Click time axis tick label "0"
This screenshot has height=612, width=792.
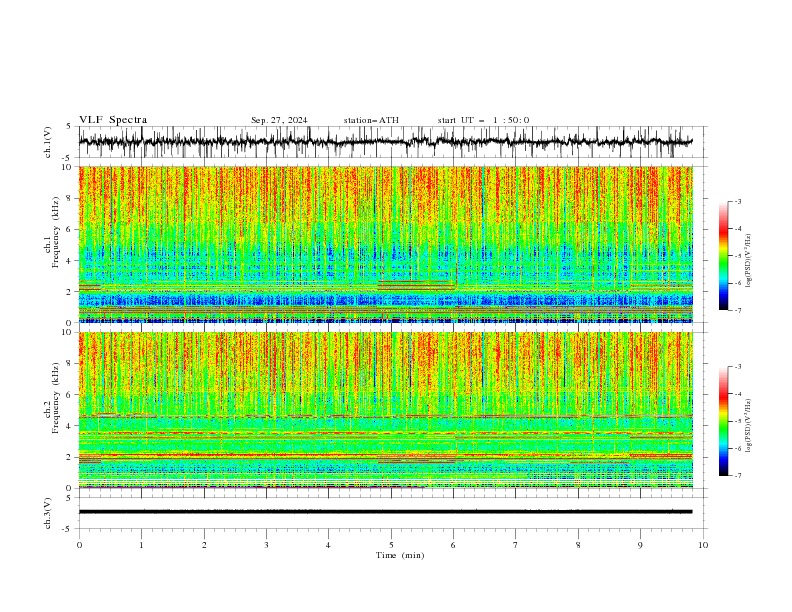coord(79,545)
